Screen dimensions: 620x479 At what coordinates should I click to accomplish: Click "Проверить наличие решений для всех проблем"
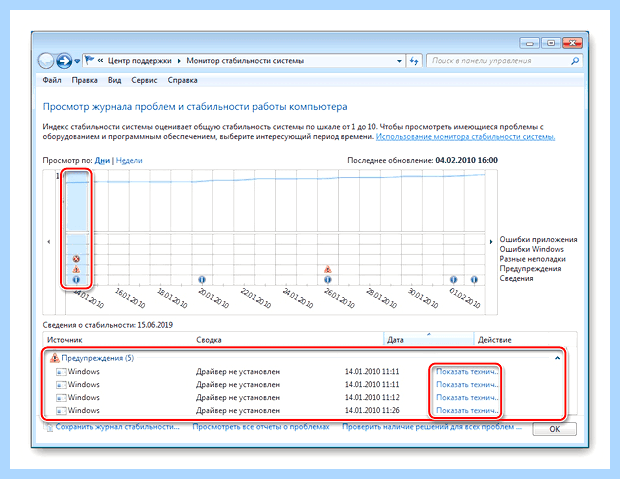pos(432,427)
